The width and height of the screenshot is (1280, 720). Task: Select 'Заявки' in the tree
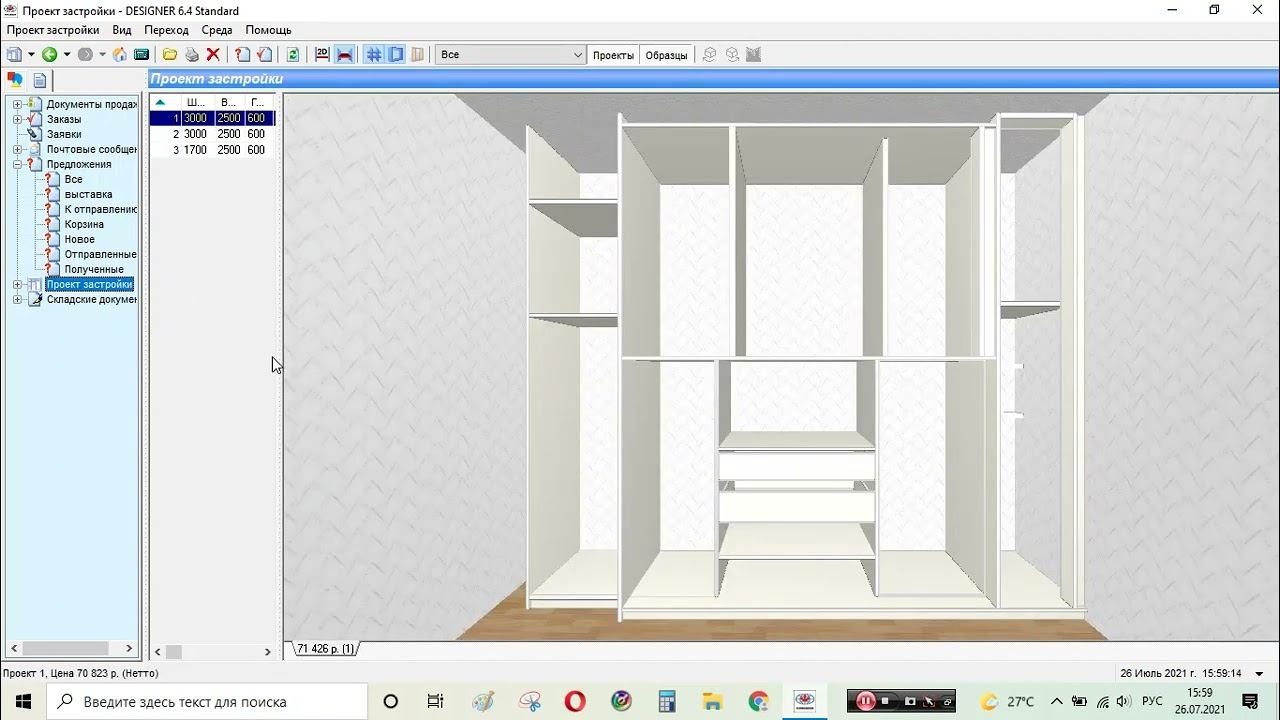tap(64, 134)
